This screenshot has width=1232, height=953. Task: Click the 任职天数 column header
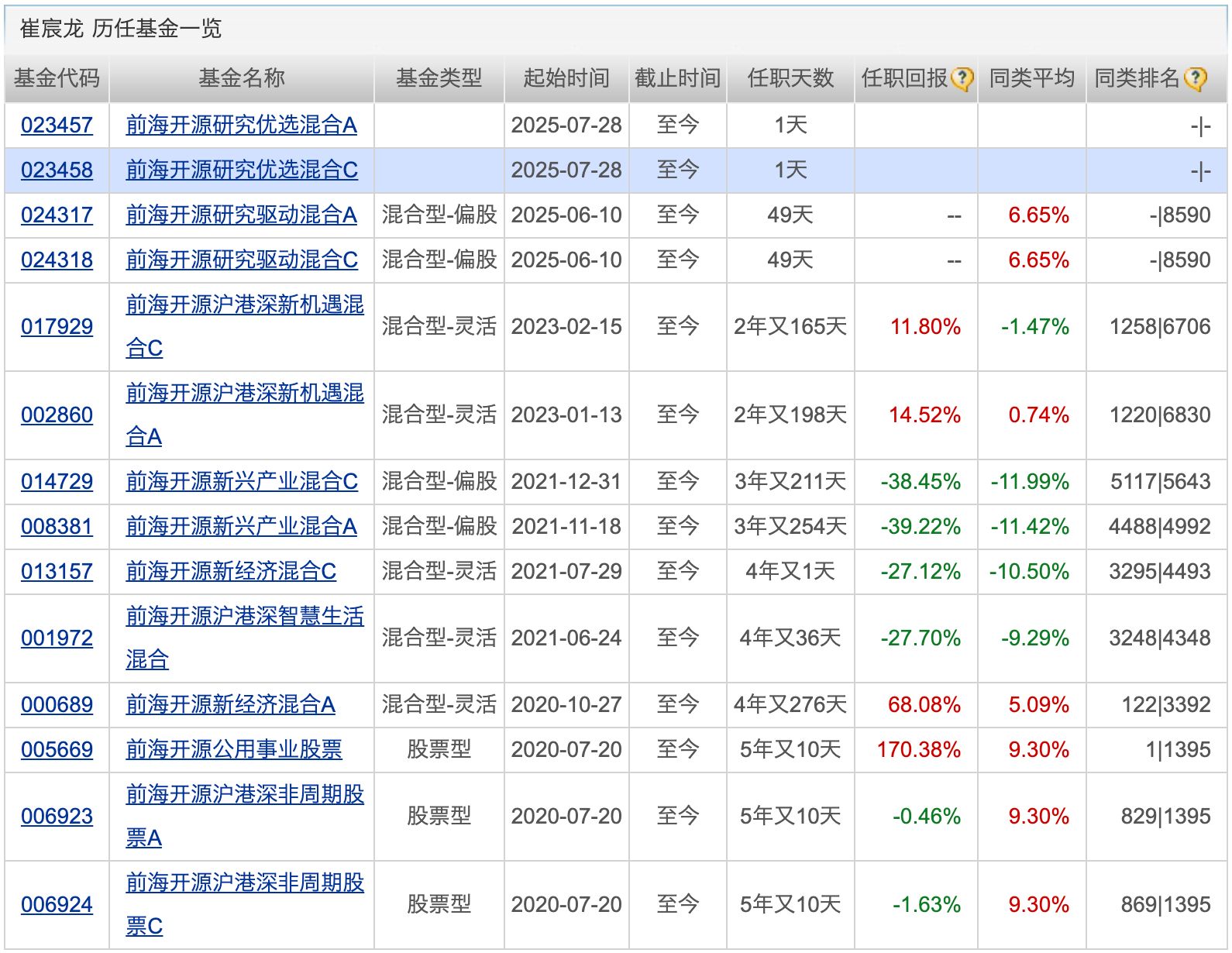pos(790,78)
